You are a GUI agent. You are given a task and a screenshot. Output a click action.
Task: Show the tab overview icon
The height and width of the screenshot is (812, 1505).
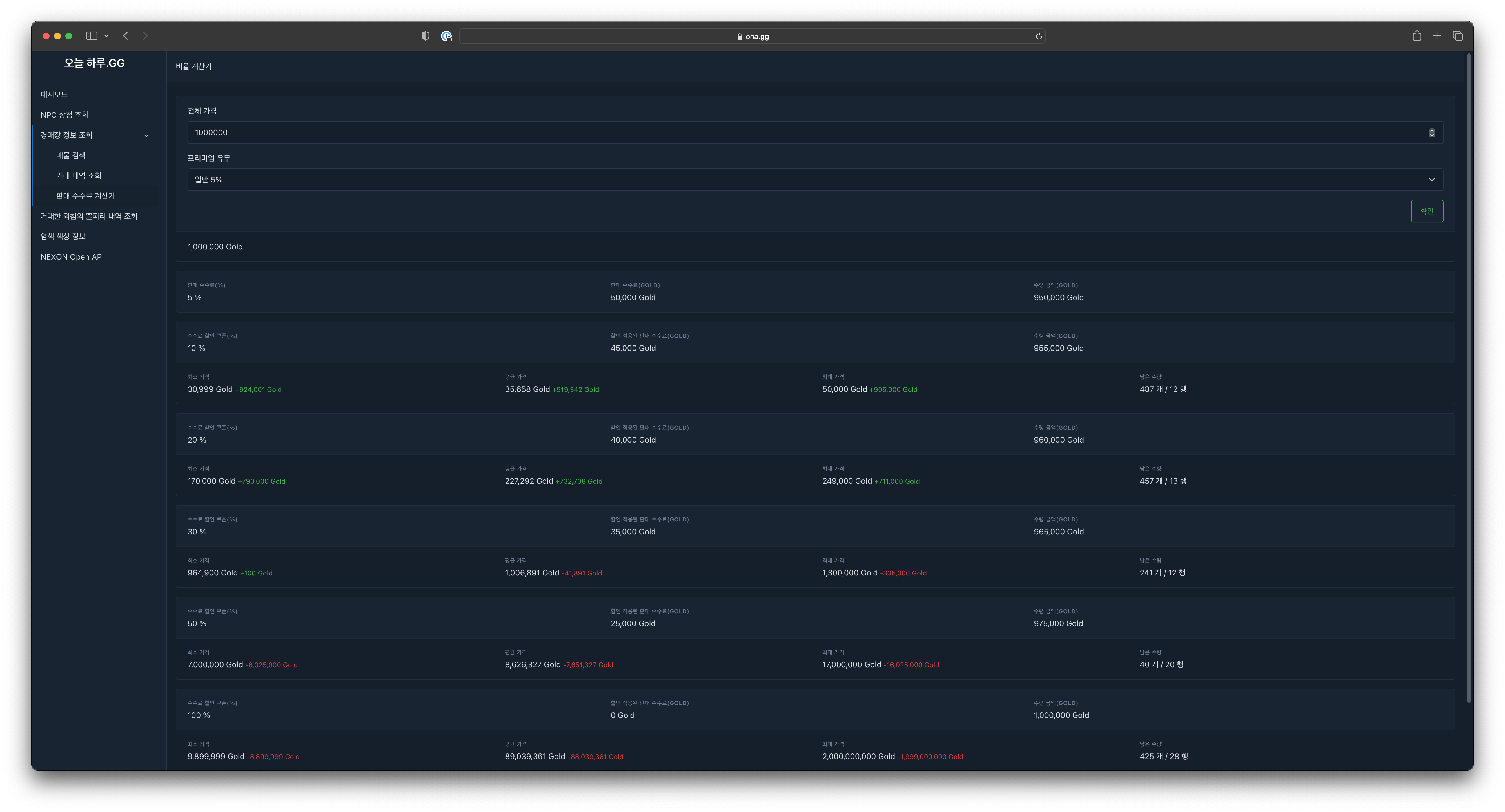click(x=1458, y=36)
